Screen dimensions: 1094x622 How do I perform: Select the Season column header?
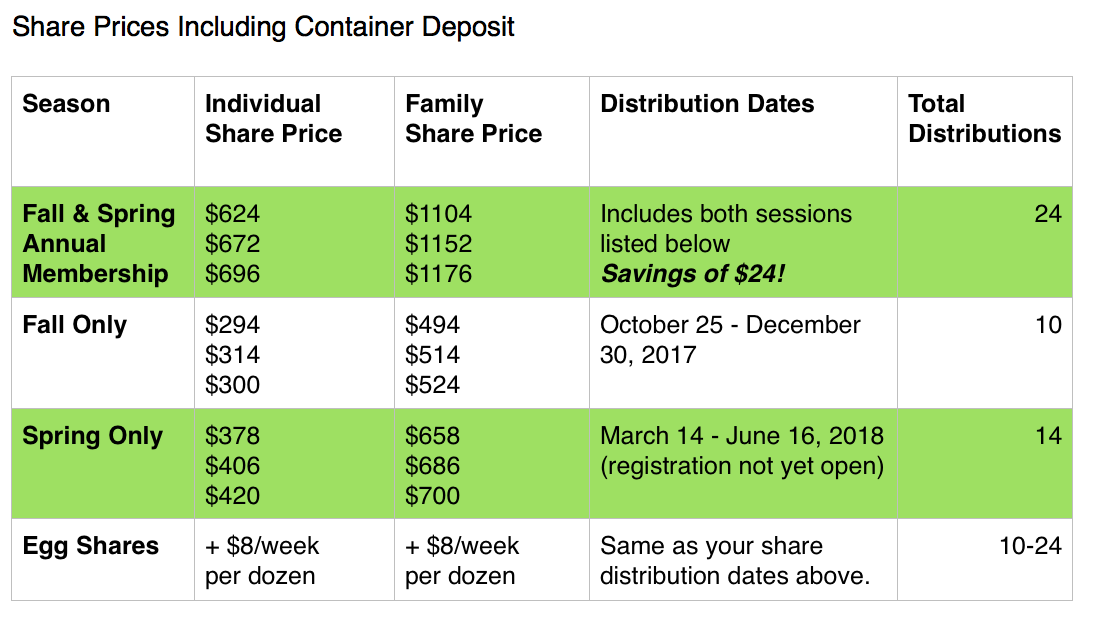[x=66, y=104]
